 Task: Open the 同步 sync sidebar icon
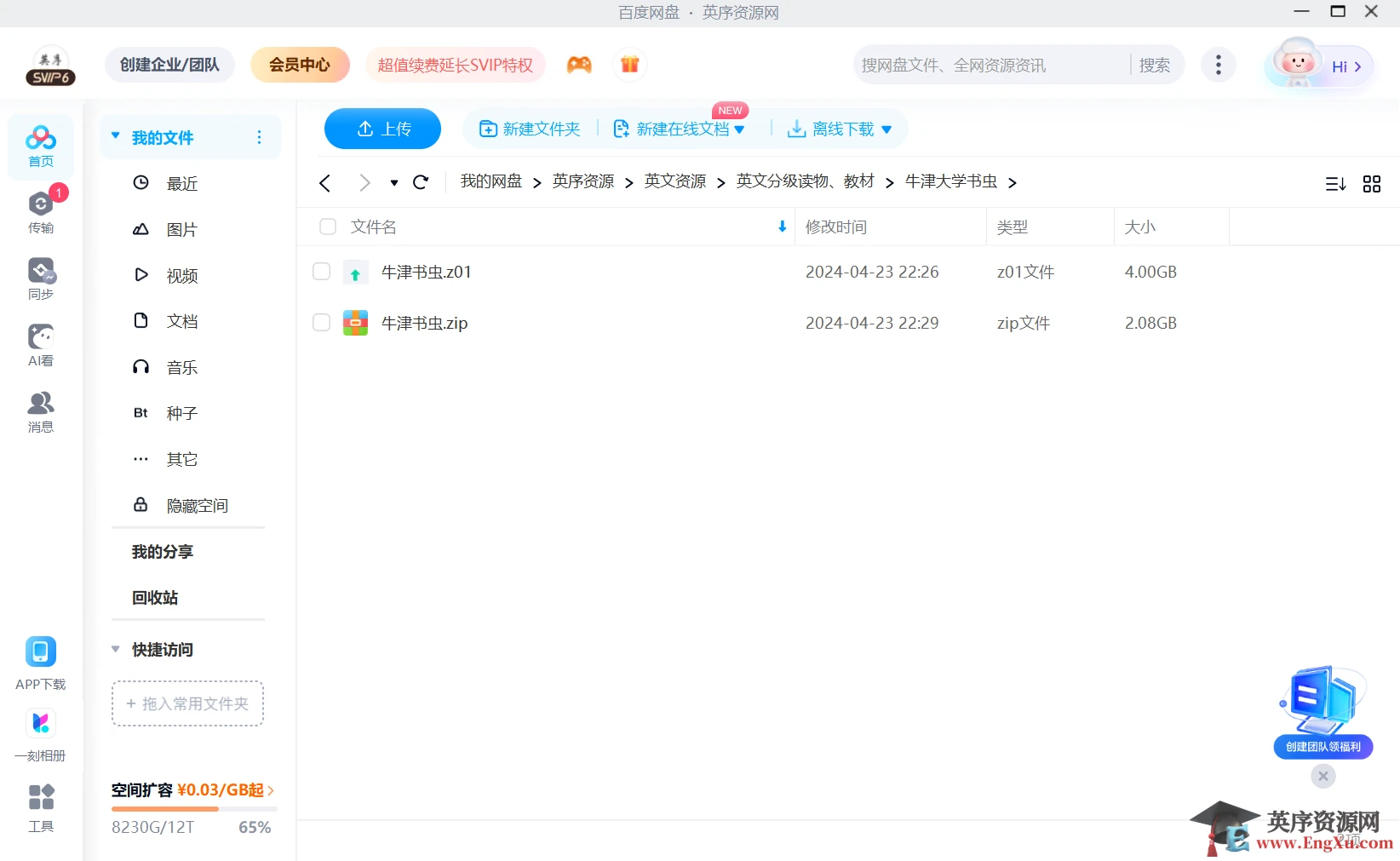(41, 279)
